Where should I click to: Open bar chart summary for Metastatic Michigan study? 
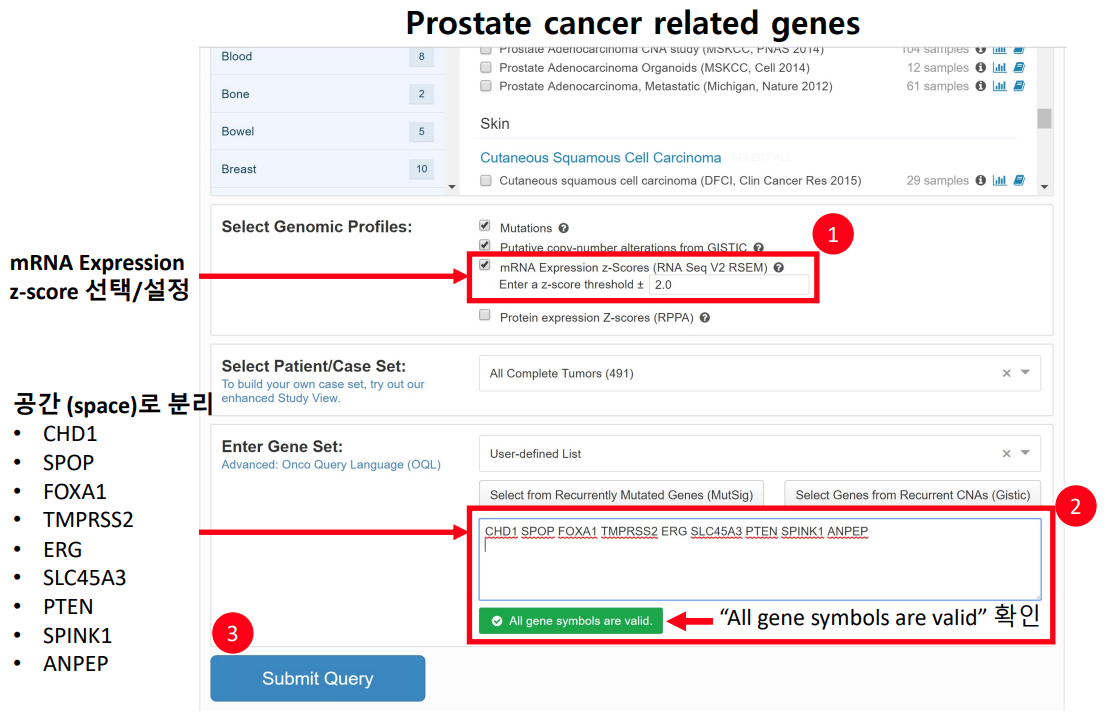pyautogui.click(x=999, y=87)
